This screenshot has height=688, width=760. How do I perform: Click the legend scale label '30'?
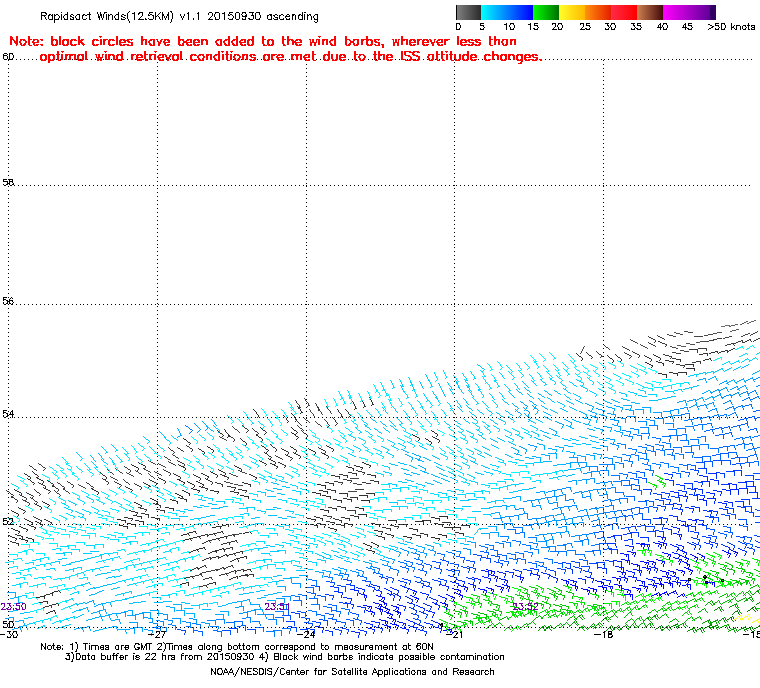click(x=610, y=27)
